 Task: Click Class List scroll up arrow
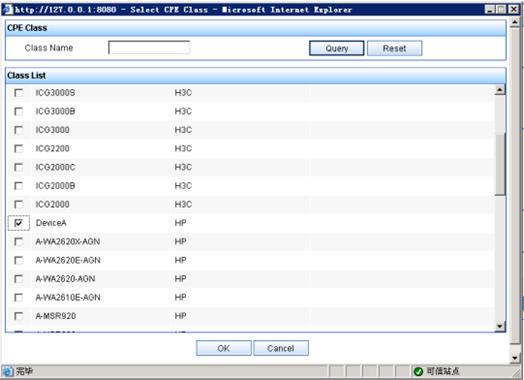click(x=500, y=90)
